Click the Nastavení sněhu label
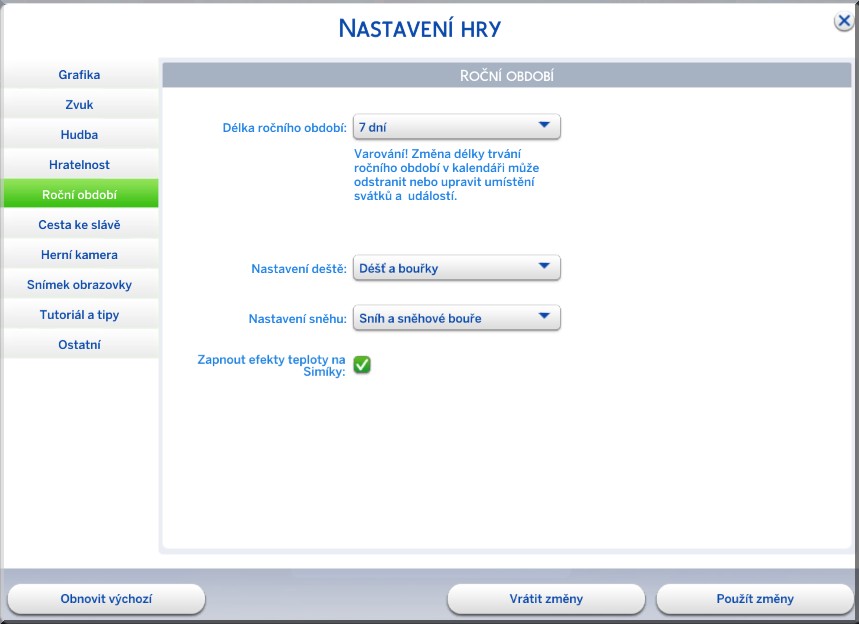The height and width of the screenshot is (624, 859). (297, 319)
